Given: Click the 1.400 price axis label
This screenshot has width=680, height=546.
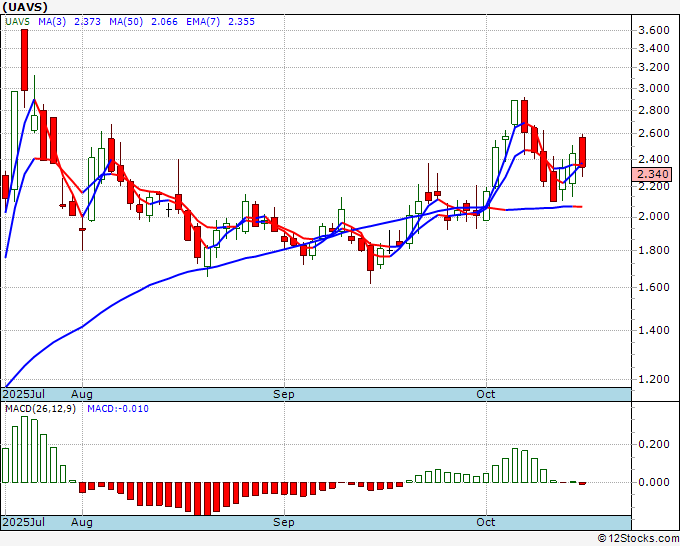Looking at the screenshot, I should (x=654, y=330).
